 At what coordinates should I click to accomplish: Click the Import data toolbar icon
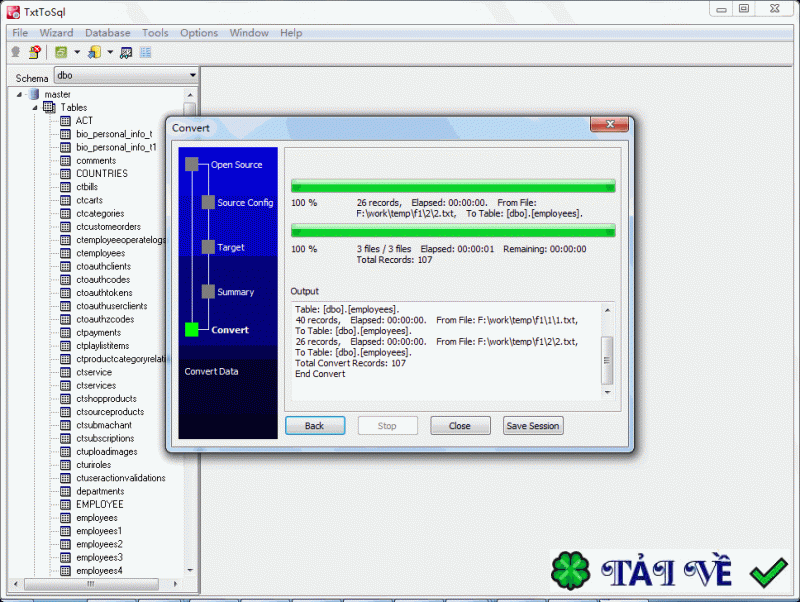(x=95, y=51)
